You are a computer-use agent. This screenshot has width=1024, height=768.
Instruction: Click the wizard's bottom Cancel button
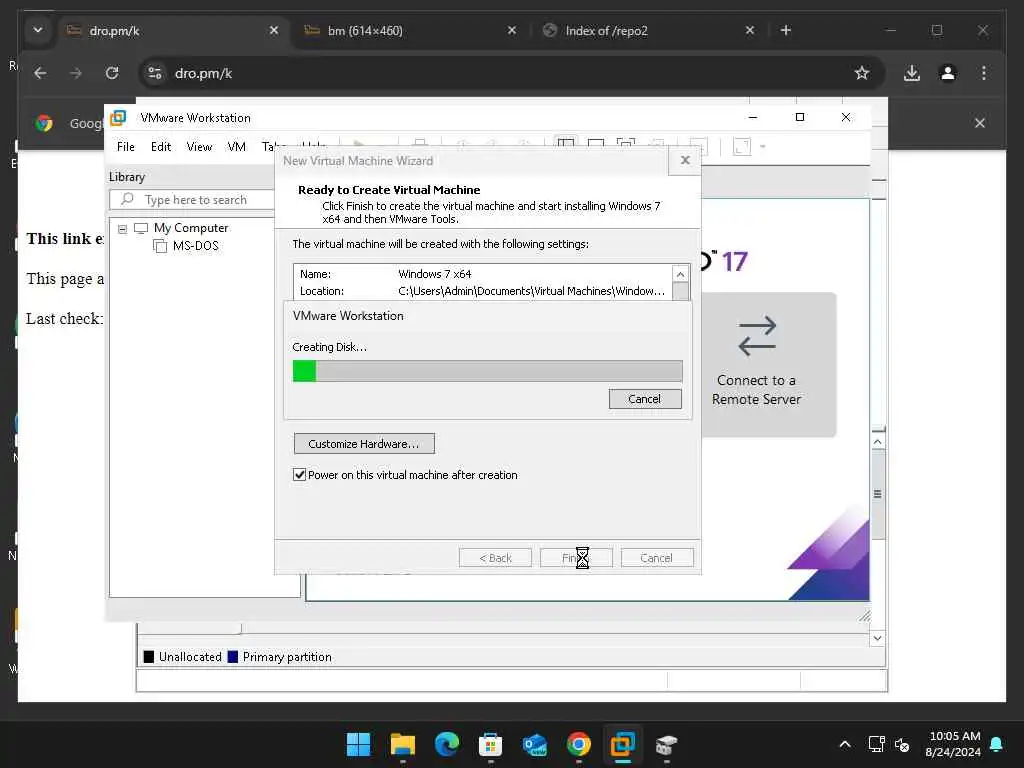(656, 558)
